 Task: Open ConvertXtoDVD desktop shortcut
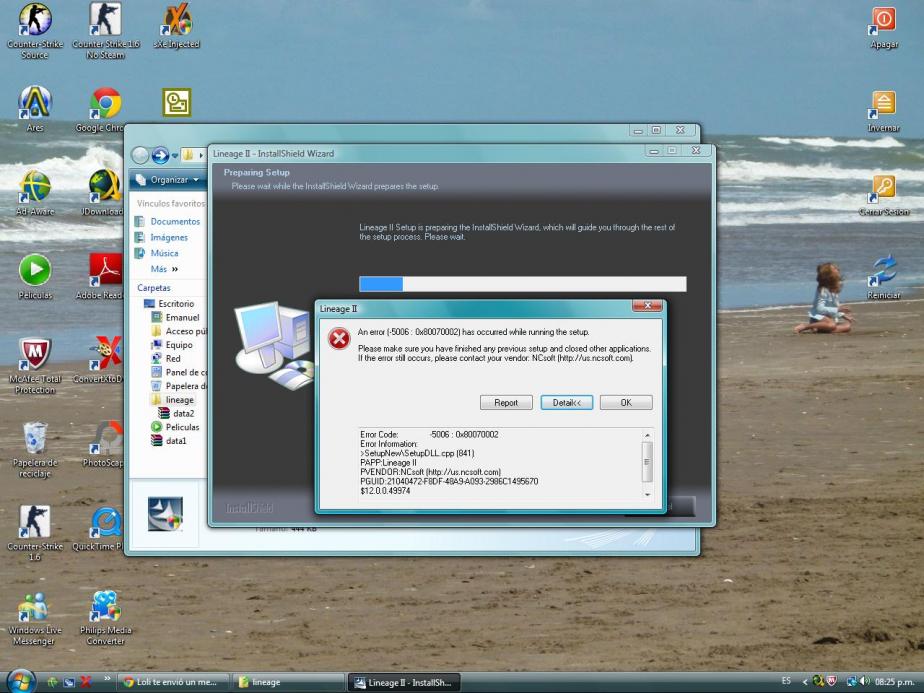[x=100, y=360]
